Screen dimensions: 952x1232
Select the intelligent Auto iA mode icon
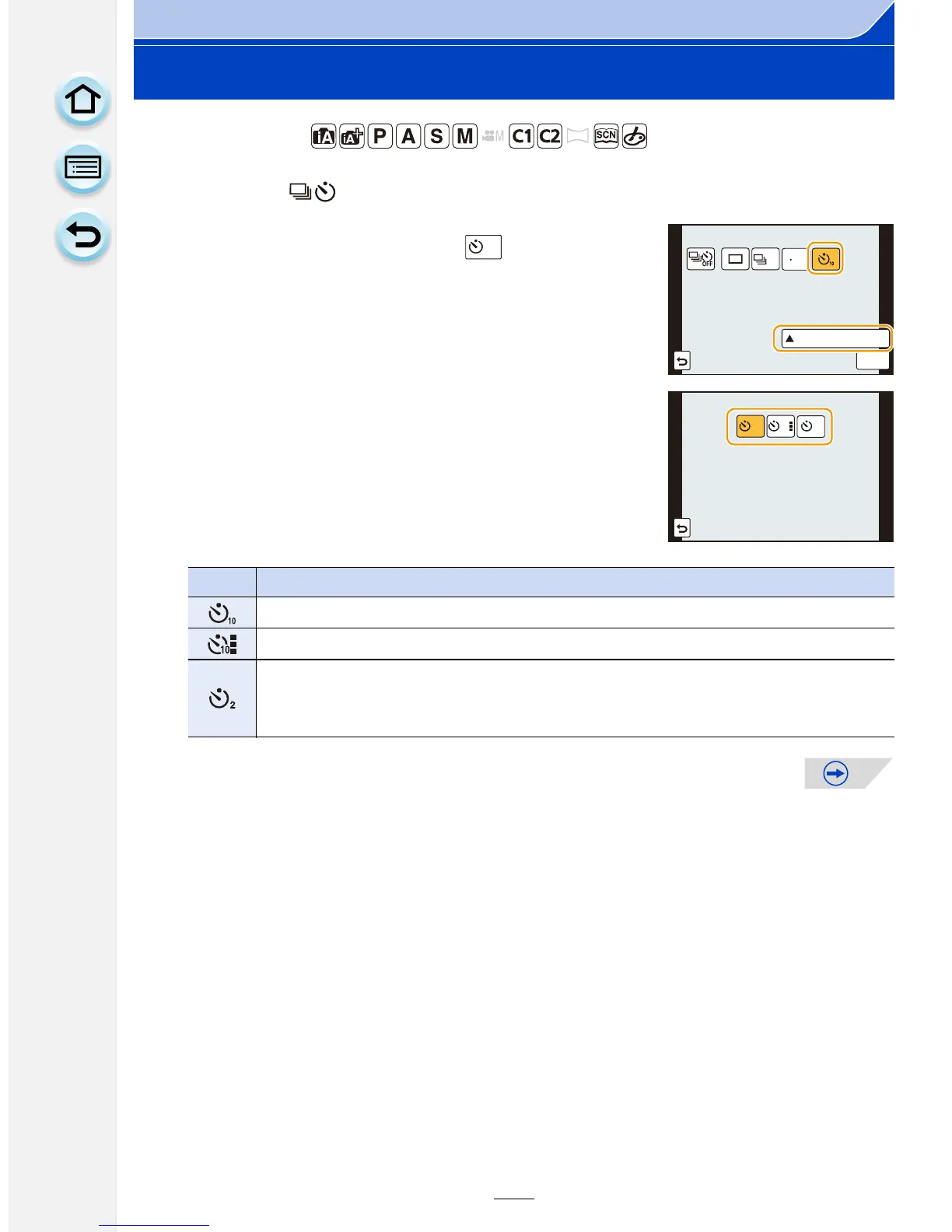(x=324, y=136)
